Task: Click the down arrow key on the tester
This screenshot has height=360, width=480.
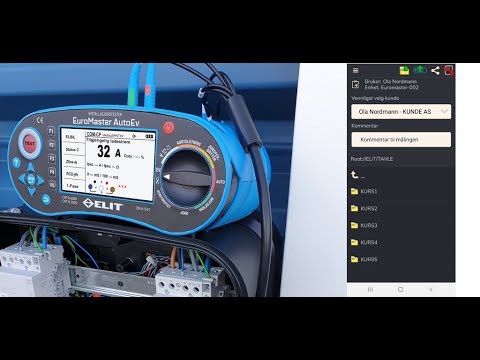Action: tap(31, 191)
